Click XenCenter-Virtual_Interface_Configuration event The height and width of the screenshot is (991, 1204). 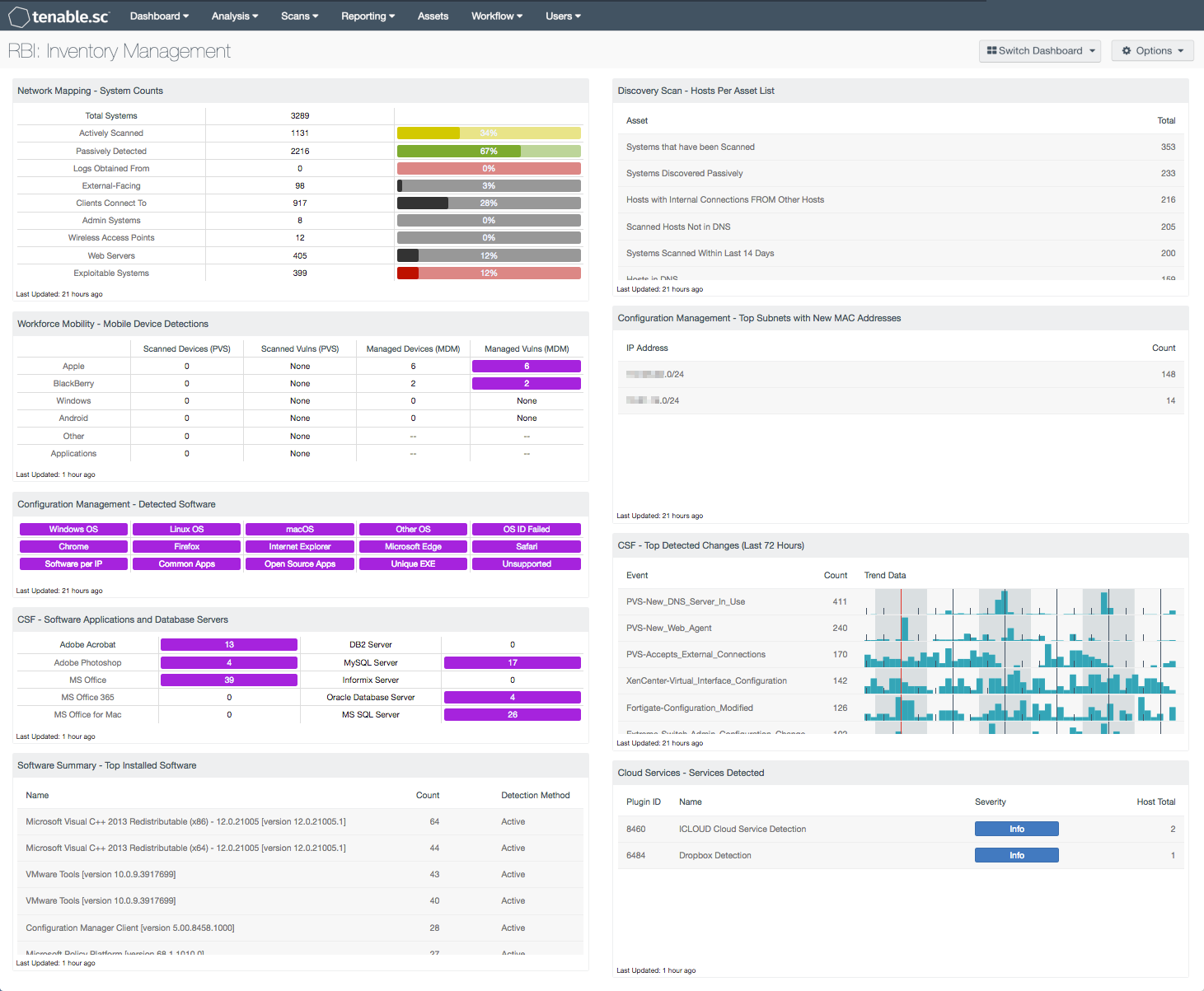pyautogui.click(x=706, y=680)
